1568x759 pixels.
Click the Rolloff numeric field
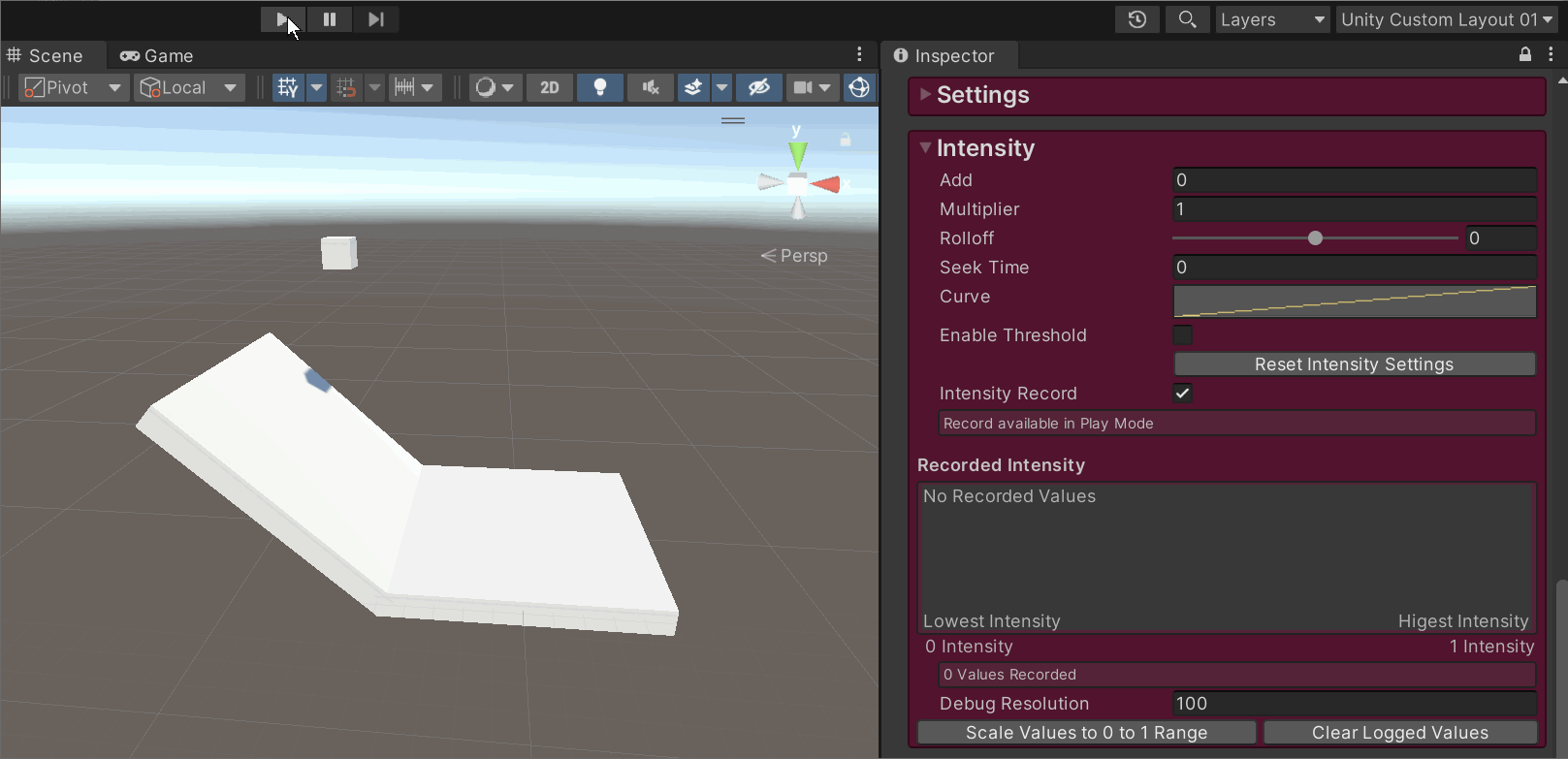(1501, 238)
